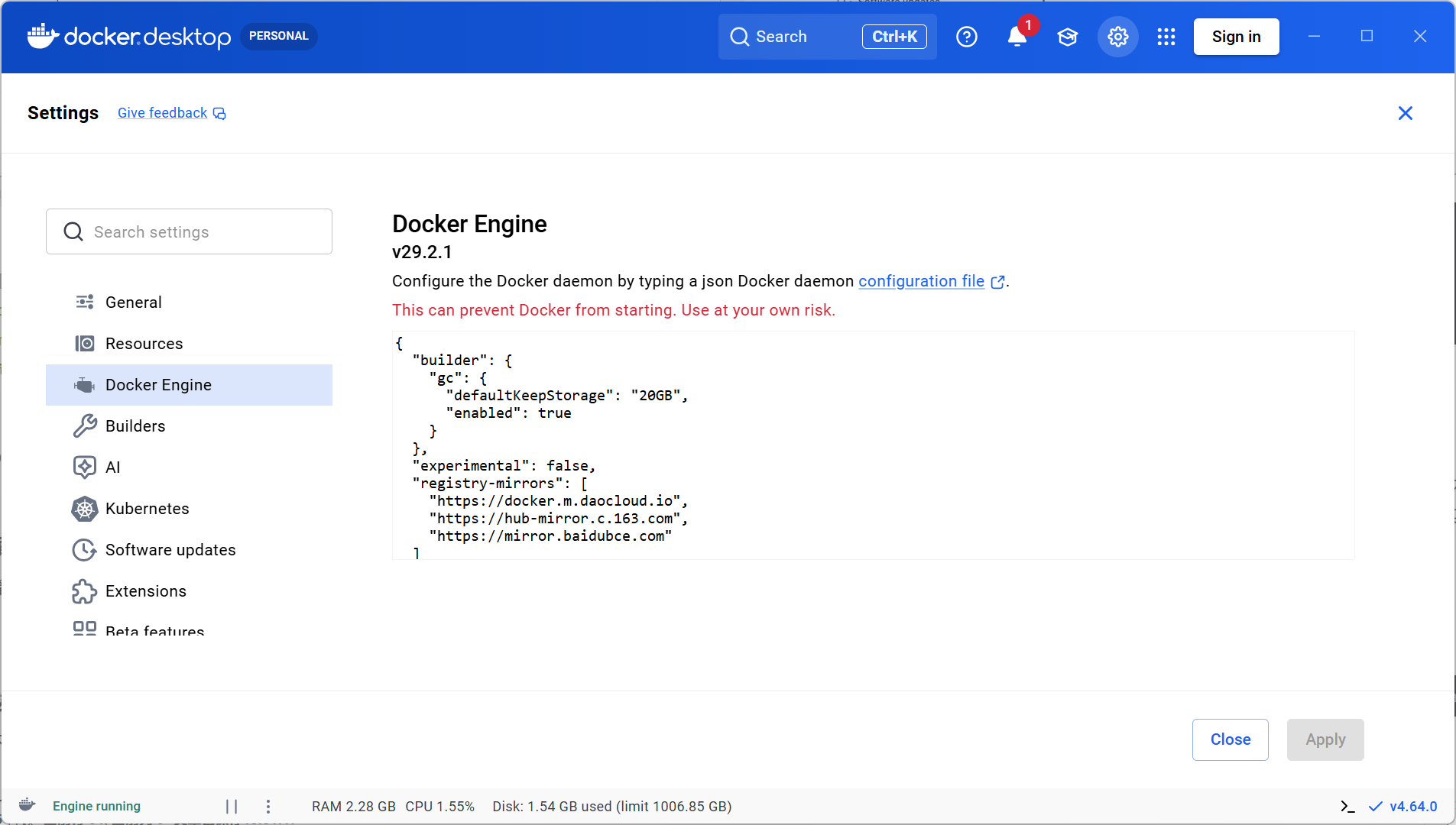Click the "experimental": false line
1456x825 pixels.
504,466
